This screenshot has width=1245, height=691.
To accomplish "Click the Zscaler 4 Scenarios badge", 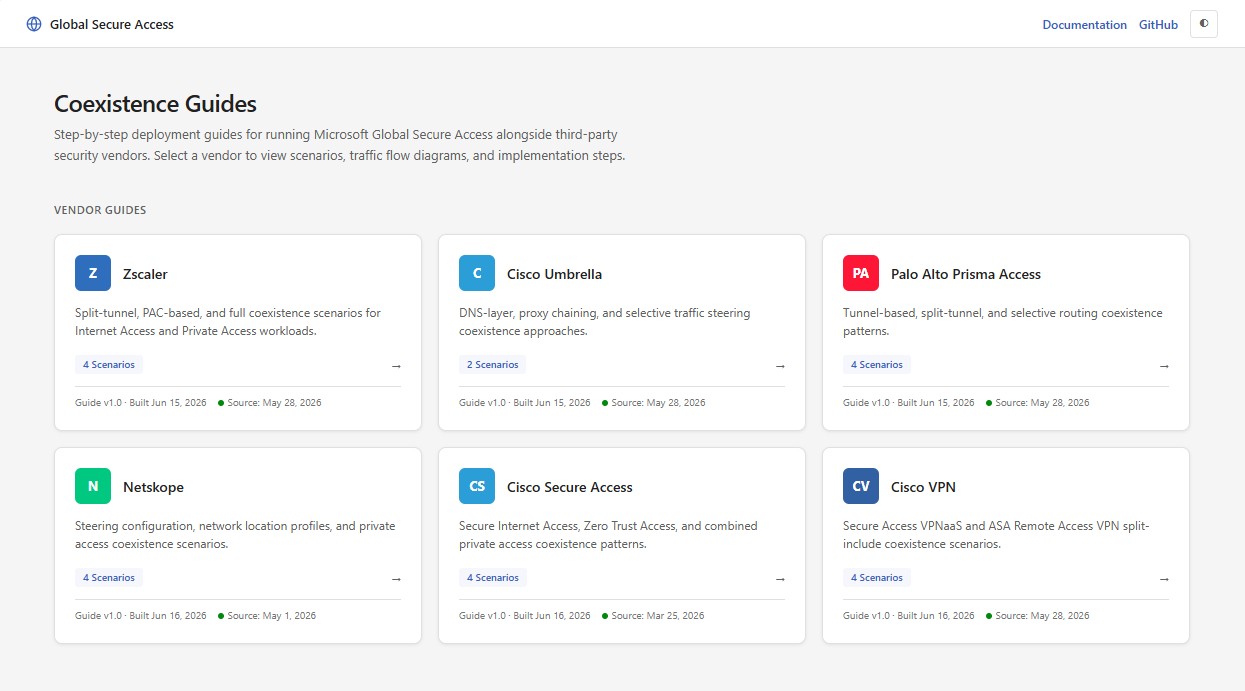I will (108, 365).
